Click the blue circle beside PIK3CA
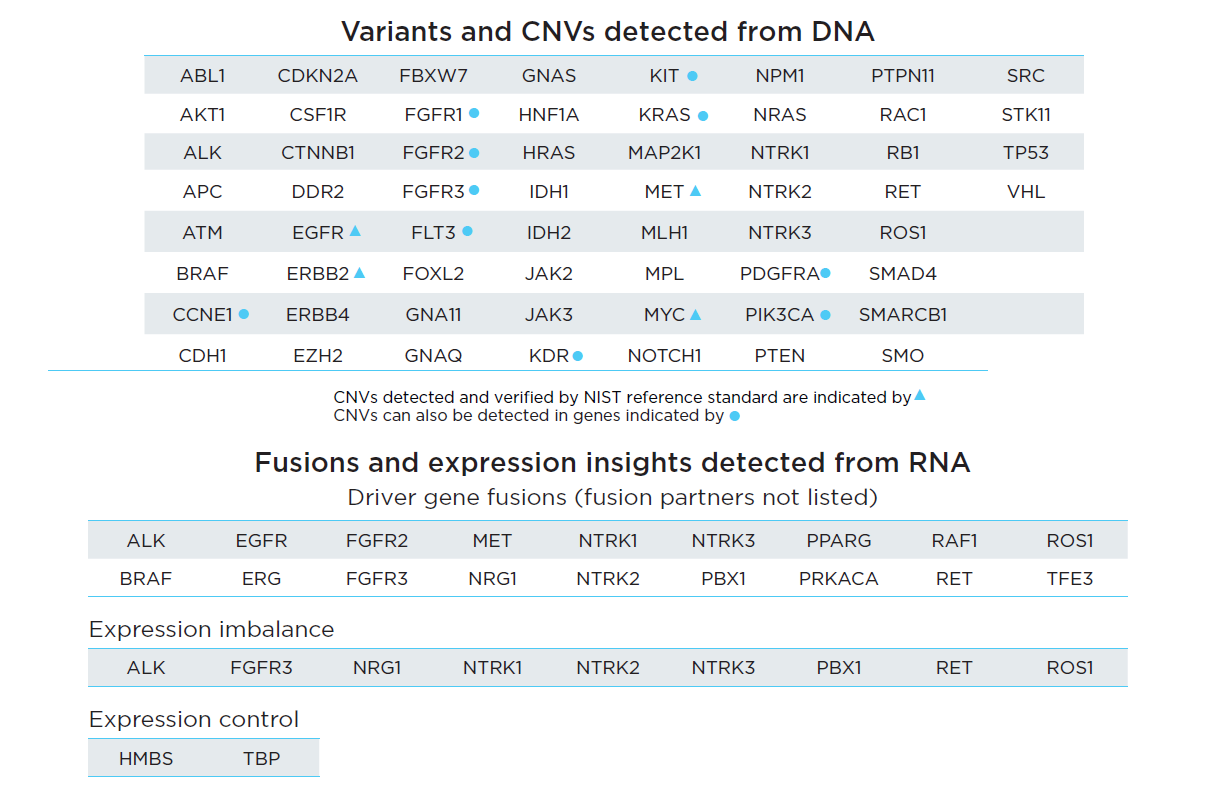The image size is (1221, 795). pyautogui.click(x=825, y=315)
